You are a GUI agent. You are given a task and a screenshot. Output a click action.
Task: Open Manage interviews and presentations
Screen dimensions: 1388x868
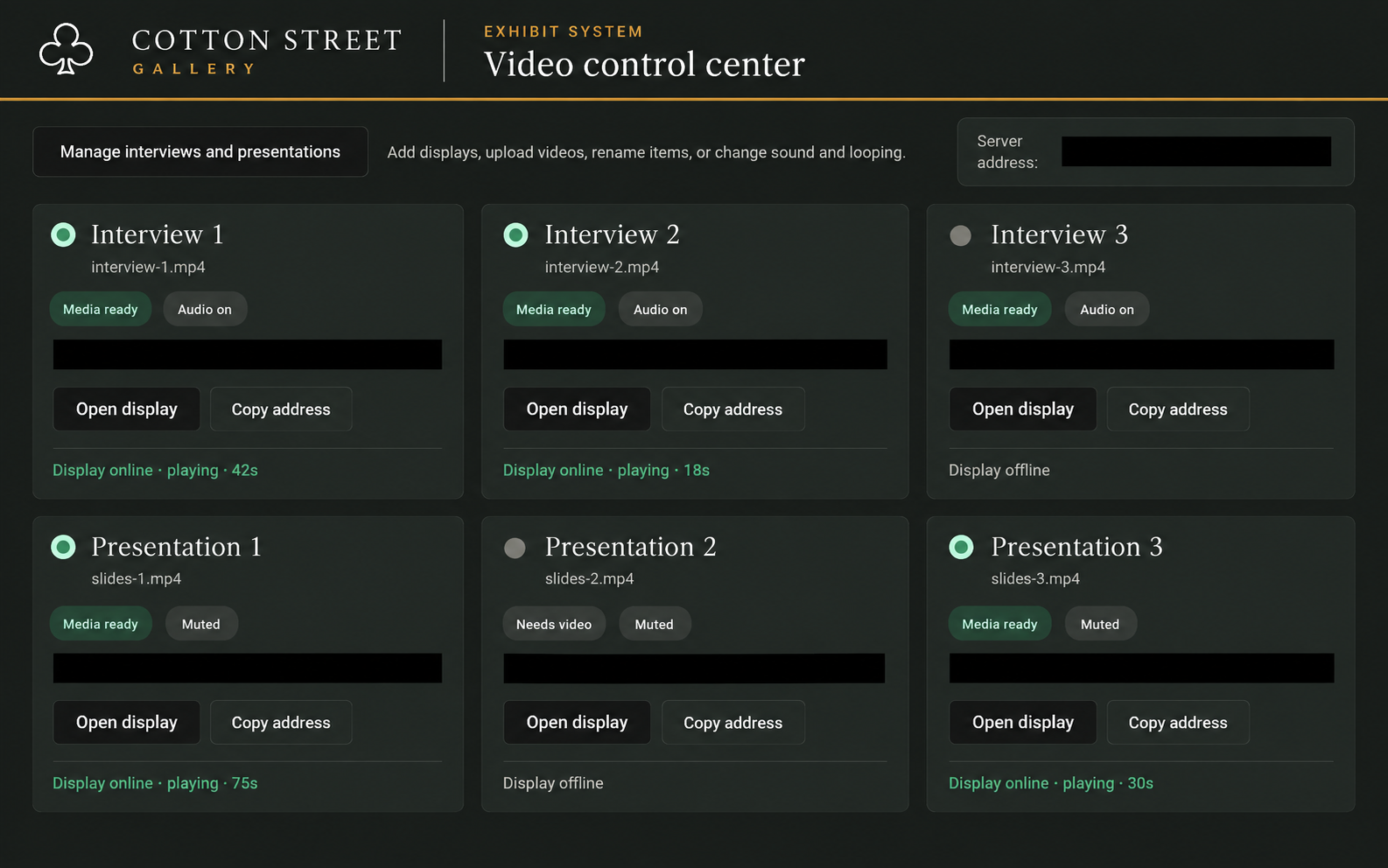point(200,151)
